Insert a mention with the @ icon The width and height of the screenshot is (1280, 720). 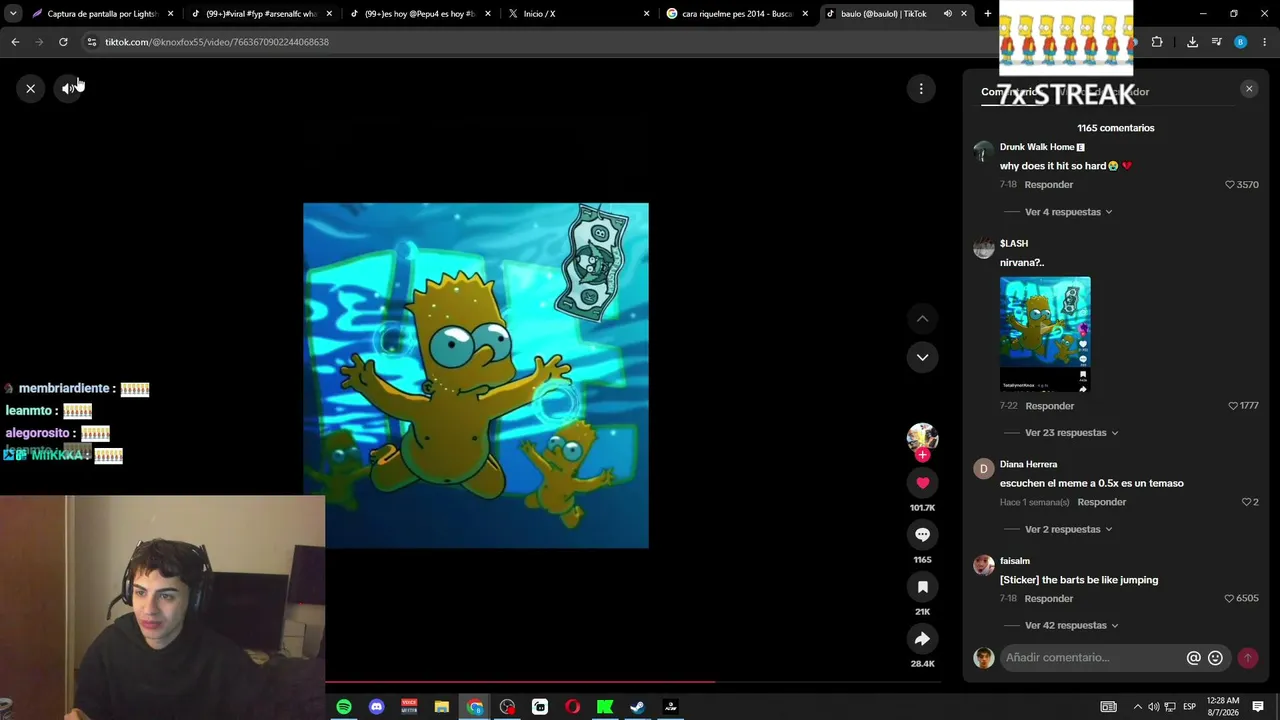click(x=1193, y=658)
